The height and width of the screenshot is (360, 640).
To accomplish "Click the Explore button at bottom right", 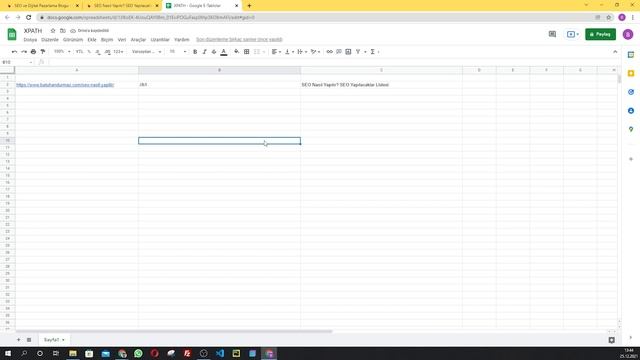I will 611,340.
